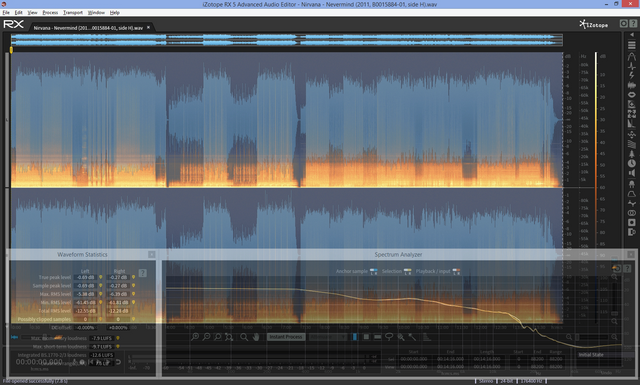The width and height of the screenshot is (640, 385).
Task: Close the Waveform Statistics panel
Action: click(x=151, y=254)
